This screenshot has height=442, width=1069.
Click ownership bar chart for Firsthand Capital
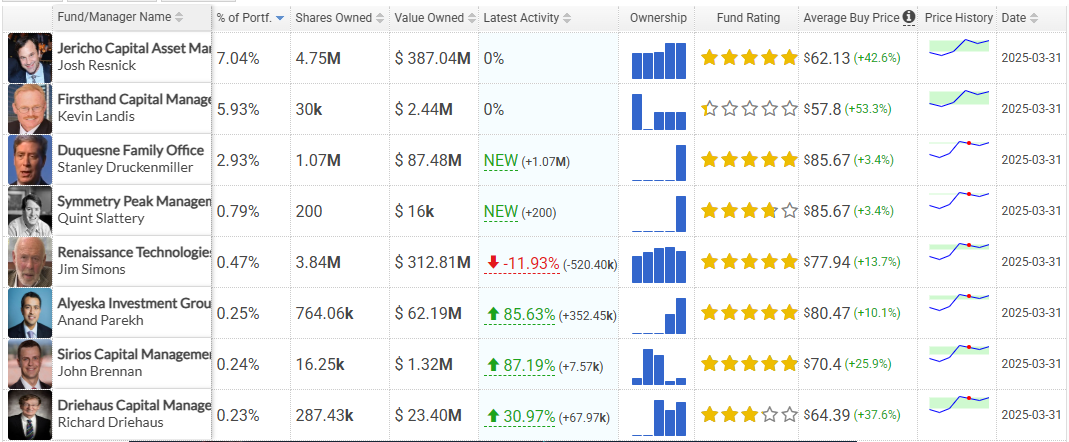pos(659,112)
